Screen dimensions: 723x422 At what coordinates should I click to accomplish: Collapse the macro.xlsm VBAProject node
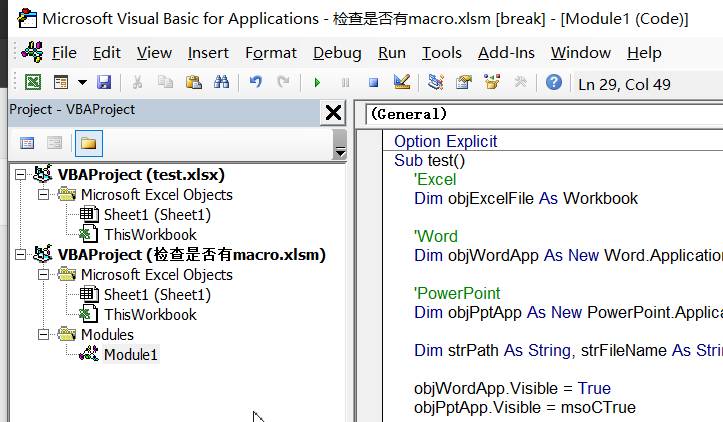pos(20,255)
